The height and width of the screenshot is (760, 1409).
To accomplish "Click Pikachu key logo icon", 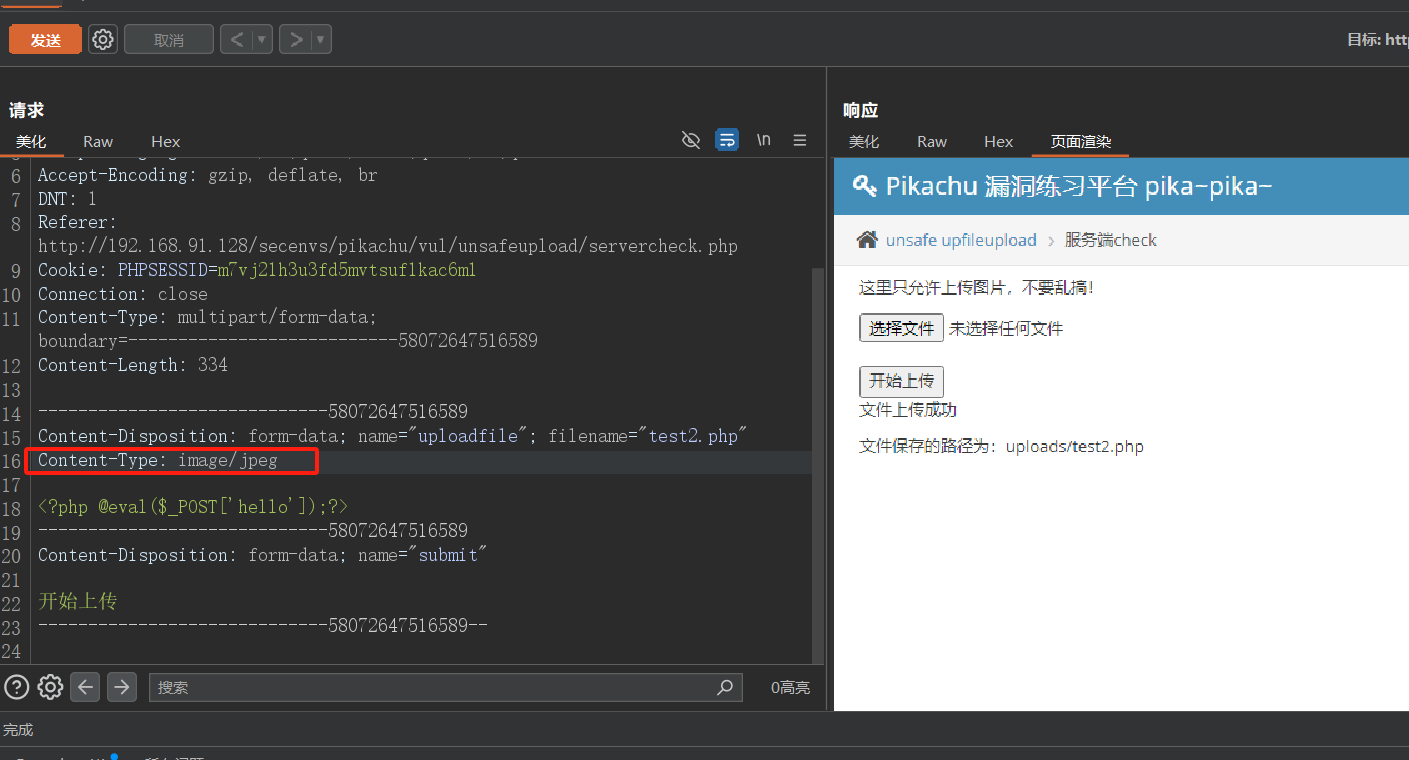I will pyautogui.click(x=864, y=185).
